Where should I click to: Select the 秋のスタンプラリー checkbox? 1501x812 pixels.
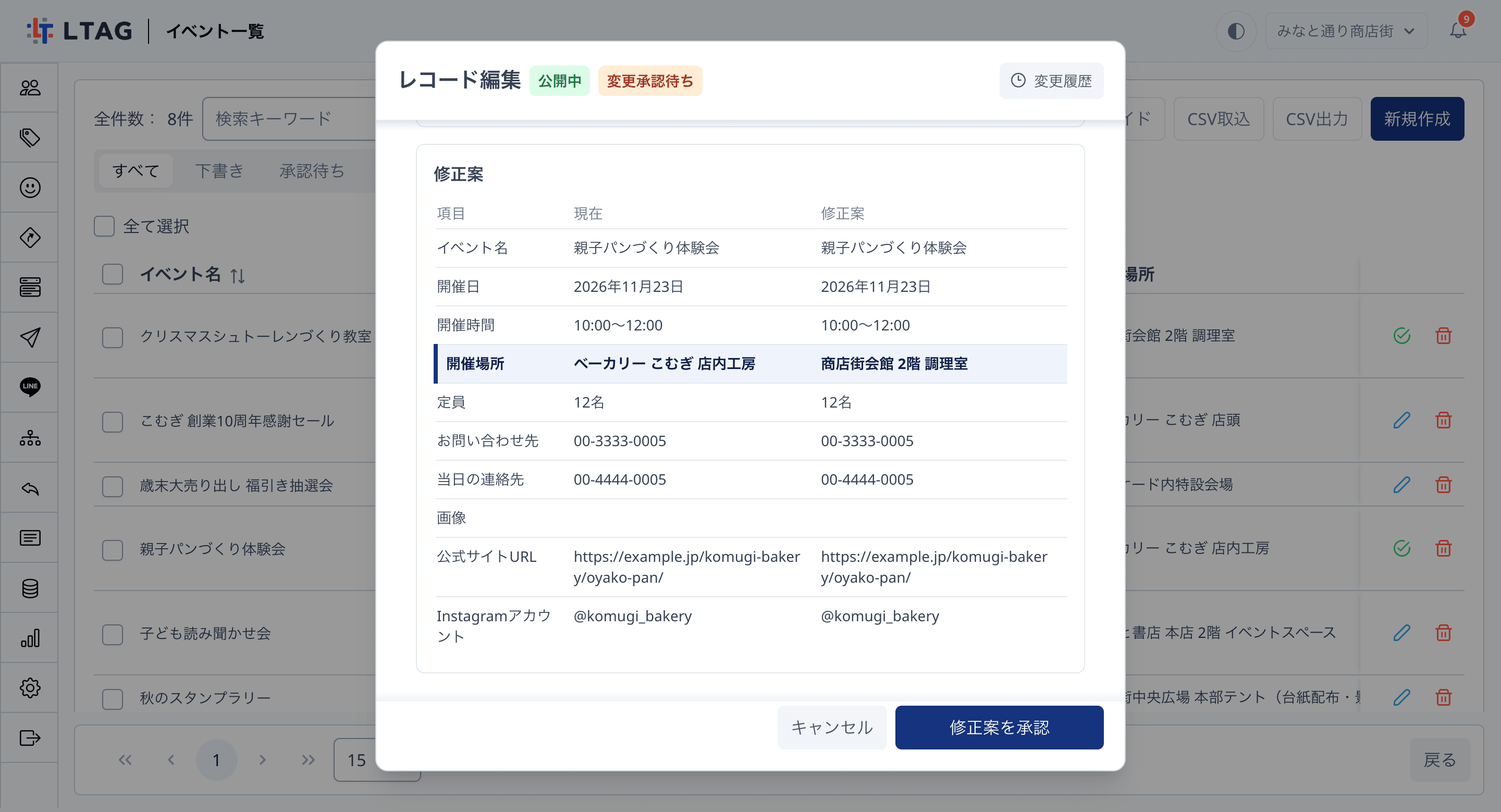pyautogui.click(x=113, y=699)
